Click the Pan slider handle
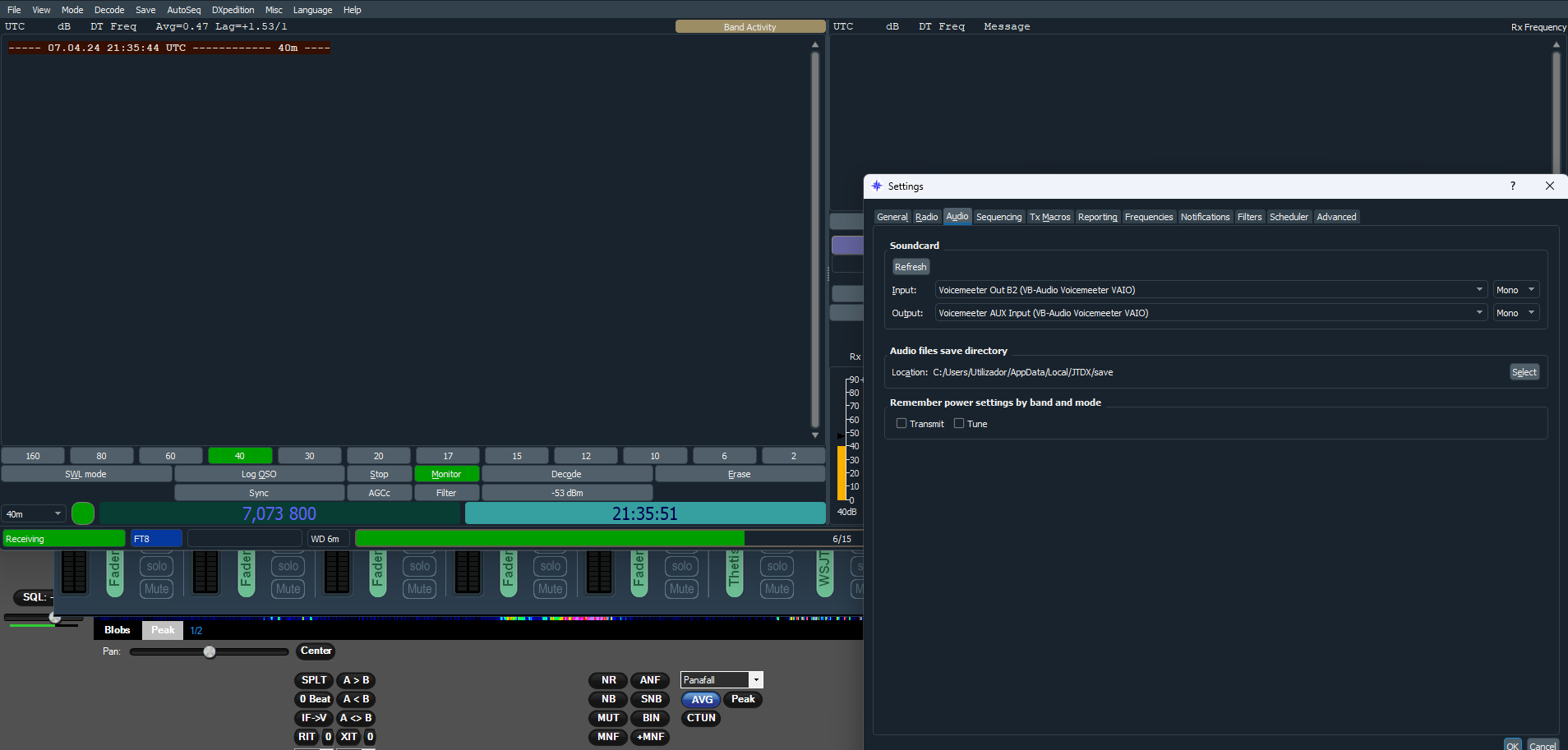 click(210, 651)
